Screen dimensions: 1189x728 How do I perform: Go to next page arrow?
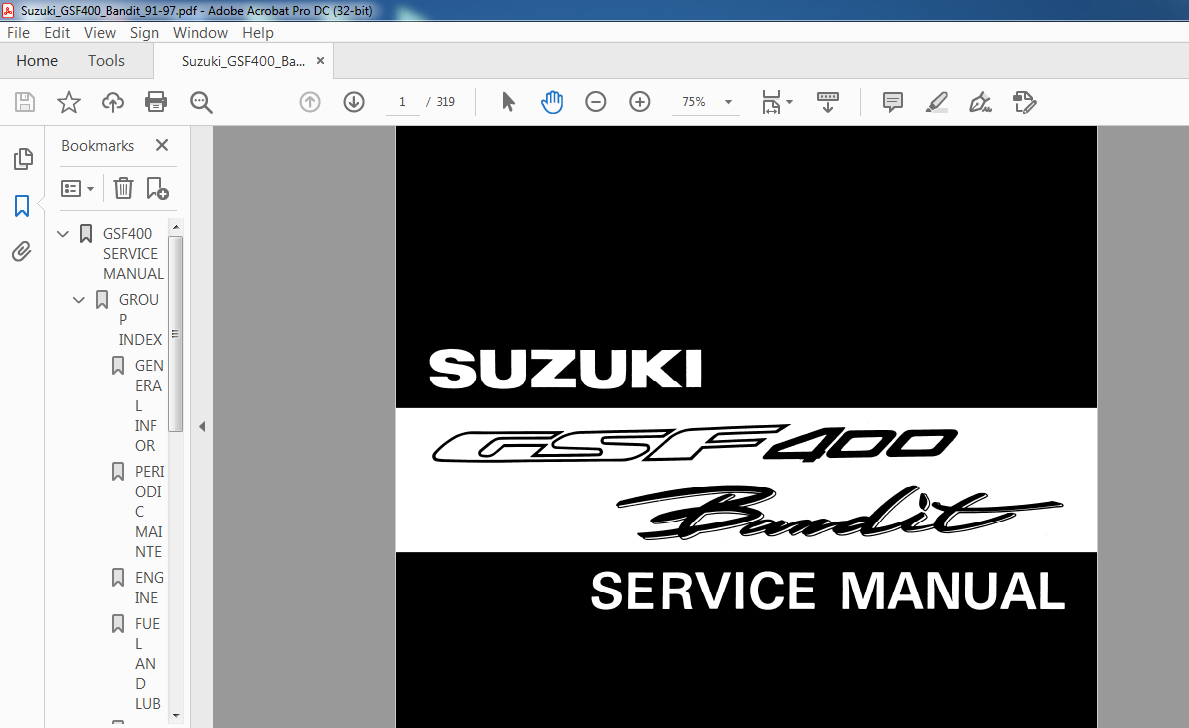(x=354, y=102)
